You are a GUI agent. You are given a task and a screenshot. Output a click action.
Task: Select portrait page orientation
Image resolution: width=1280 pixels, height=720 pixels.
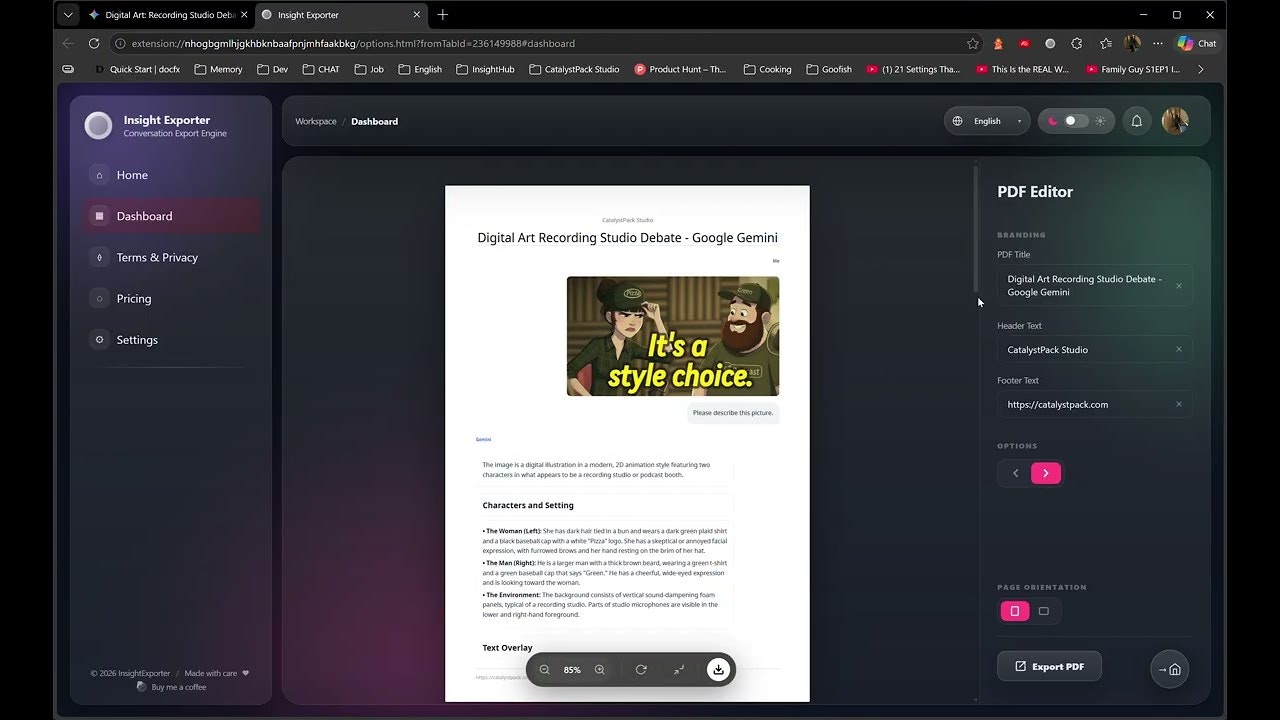click(x=1015, y=611)
